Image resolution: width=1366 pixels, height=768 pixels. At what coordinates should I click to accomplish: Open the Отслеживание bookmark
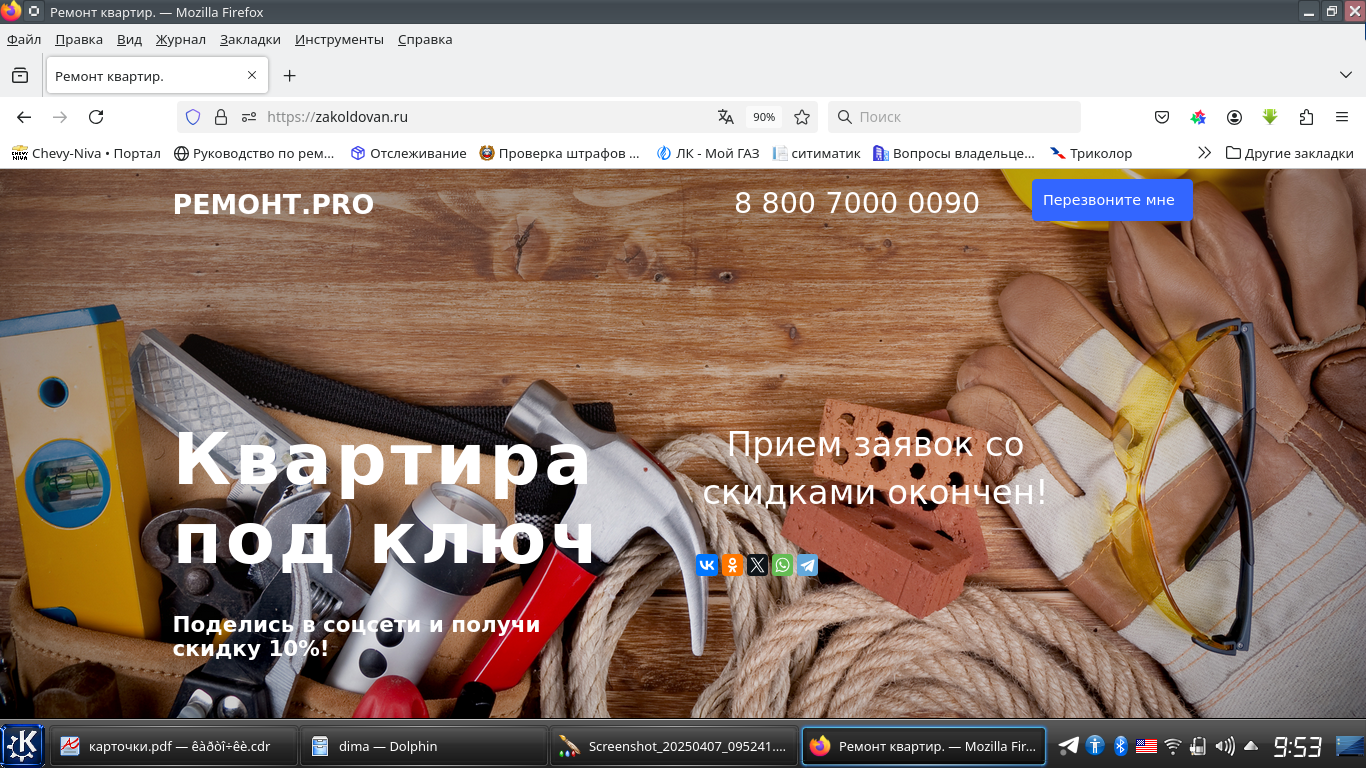pyautogui.click(x=408, y=153)
